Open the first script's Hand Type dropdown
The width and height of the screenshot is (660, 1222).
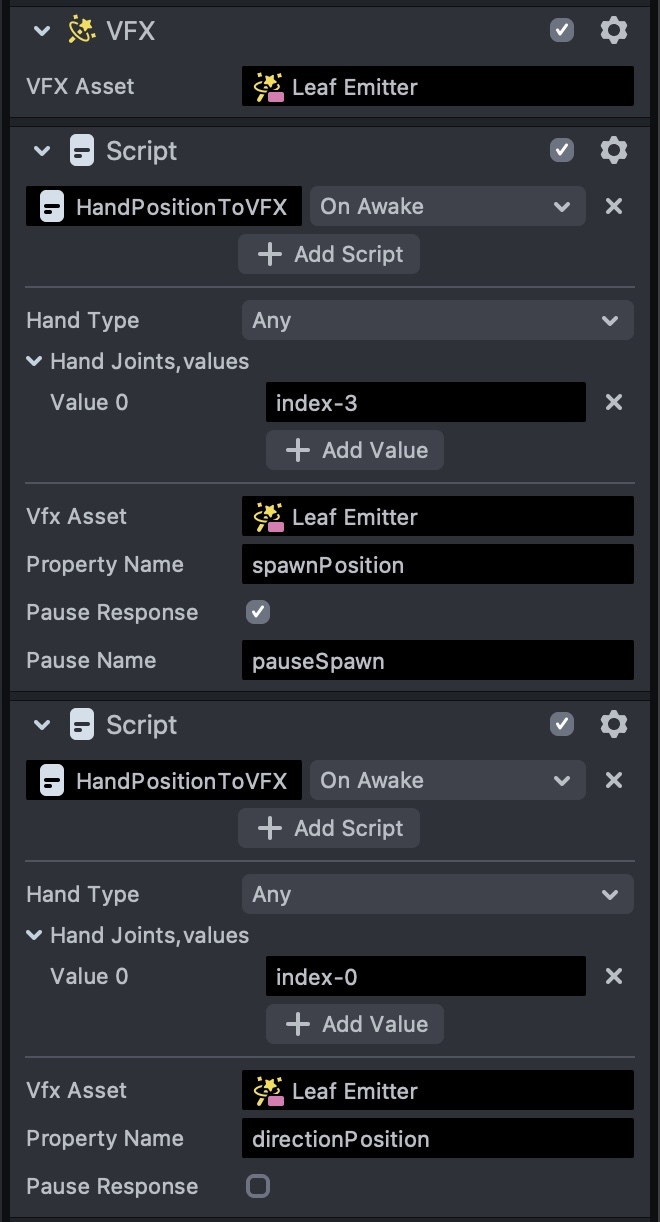coord(437,321)
